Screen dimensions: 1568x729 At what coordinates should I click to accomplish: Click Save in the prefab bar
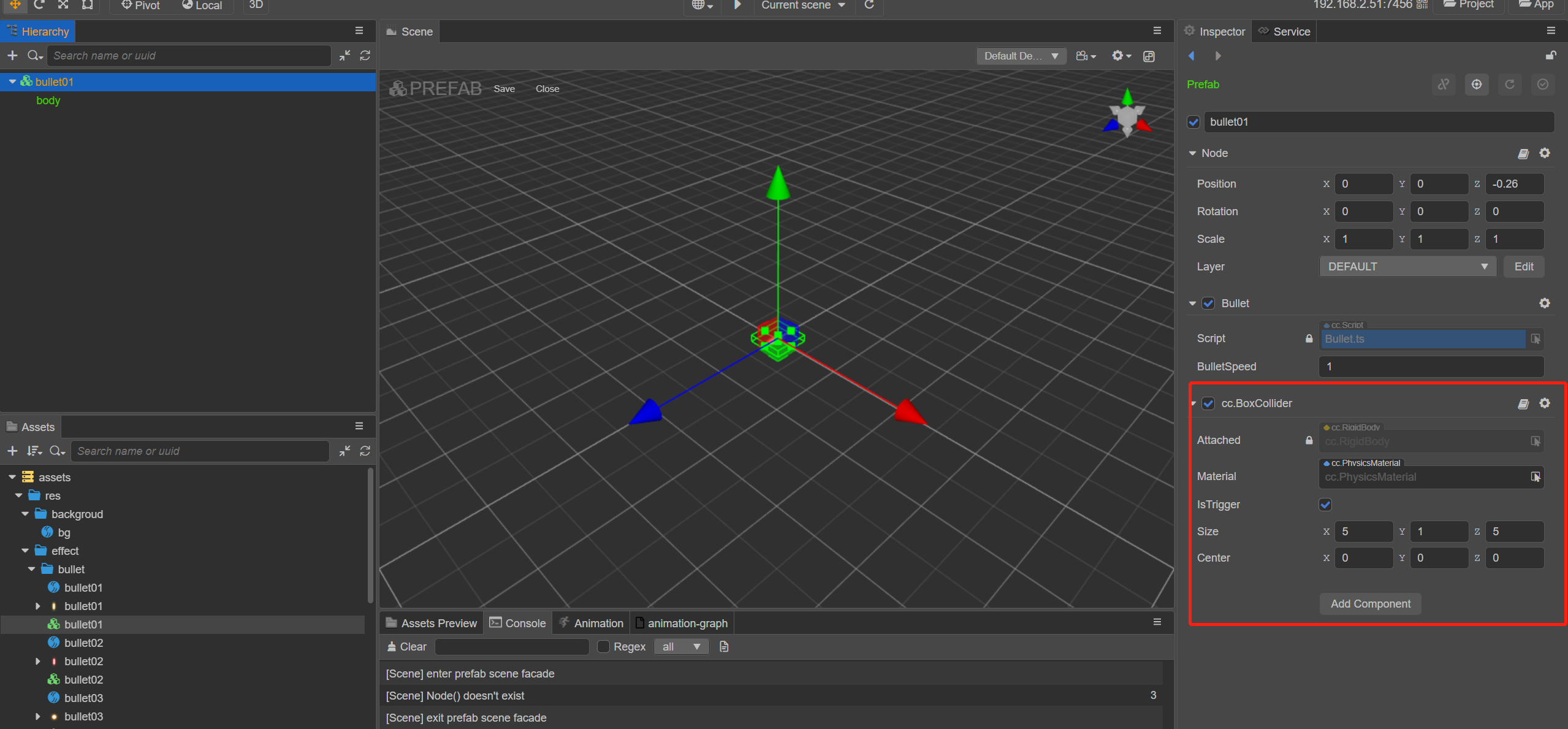tap(504, 89)
